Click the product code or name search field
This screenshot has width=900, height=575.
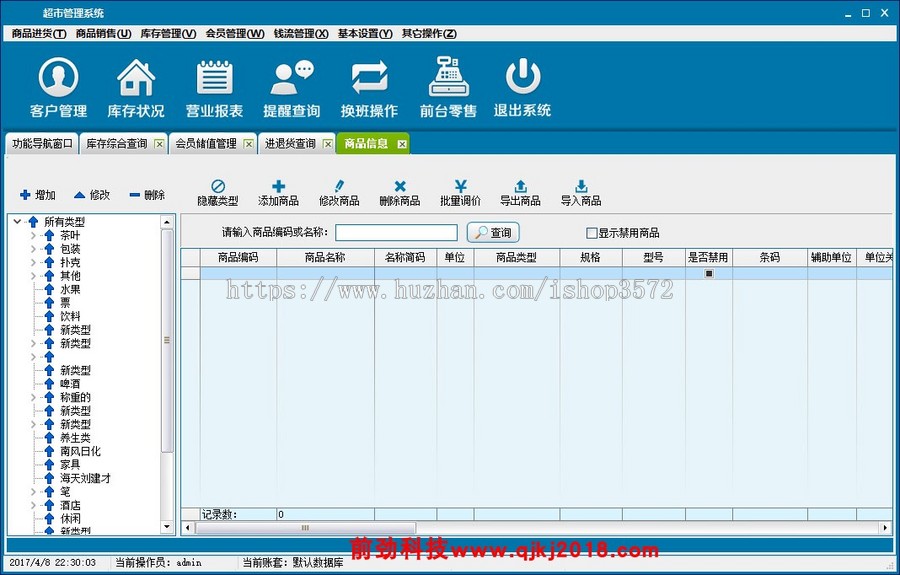[396, 232]
